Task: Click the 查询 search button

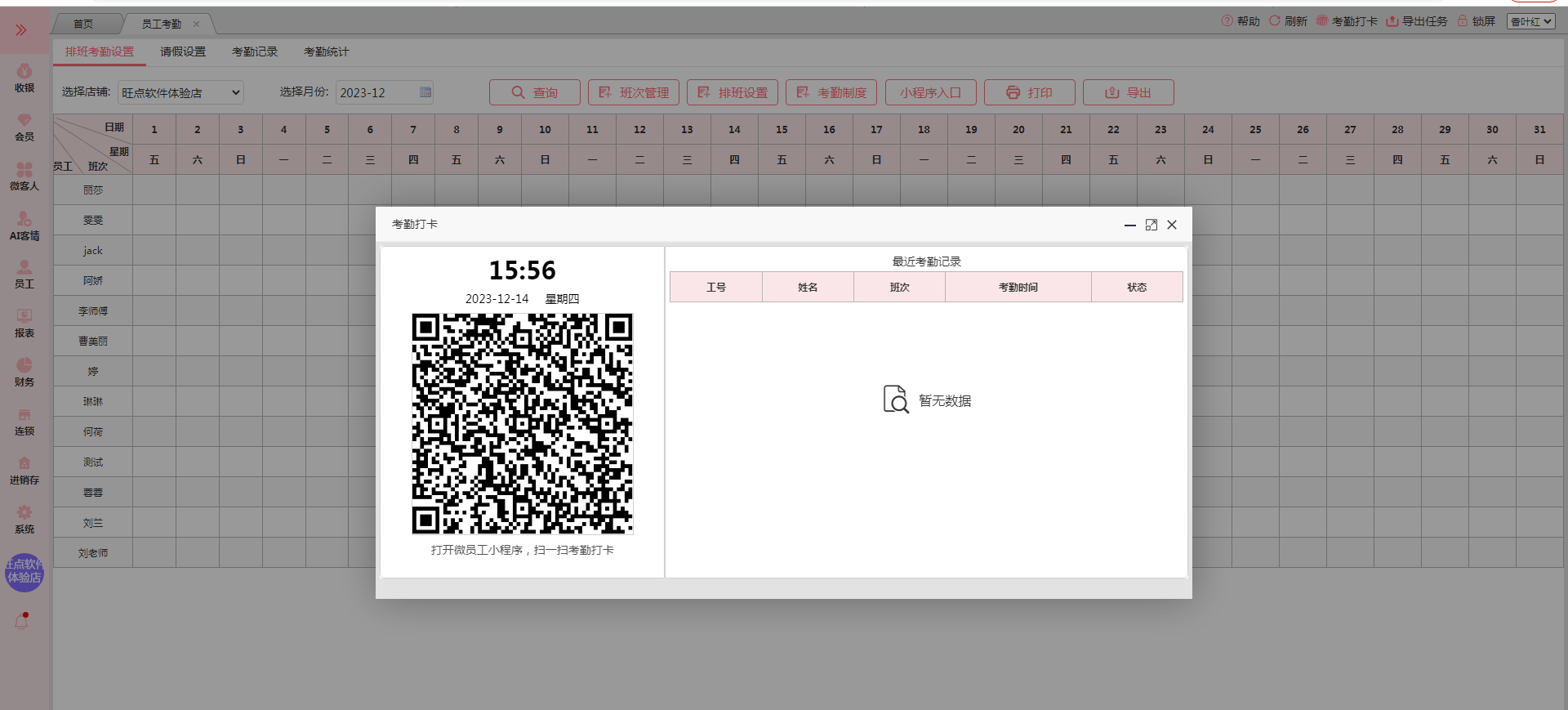Action: click(535, 92)
